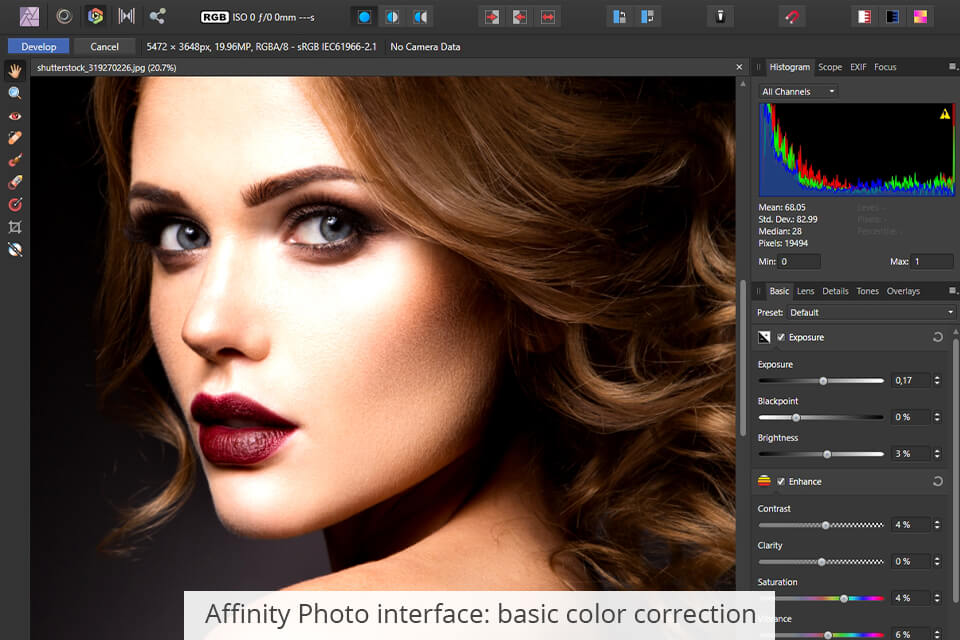Select the Zoom tool
The width and height of the screenshot is (960, 640).
tap(15, 93)
